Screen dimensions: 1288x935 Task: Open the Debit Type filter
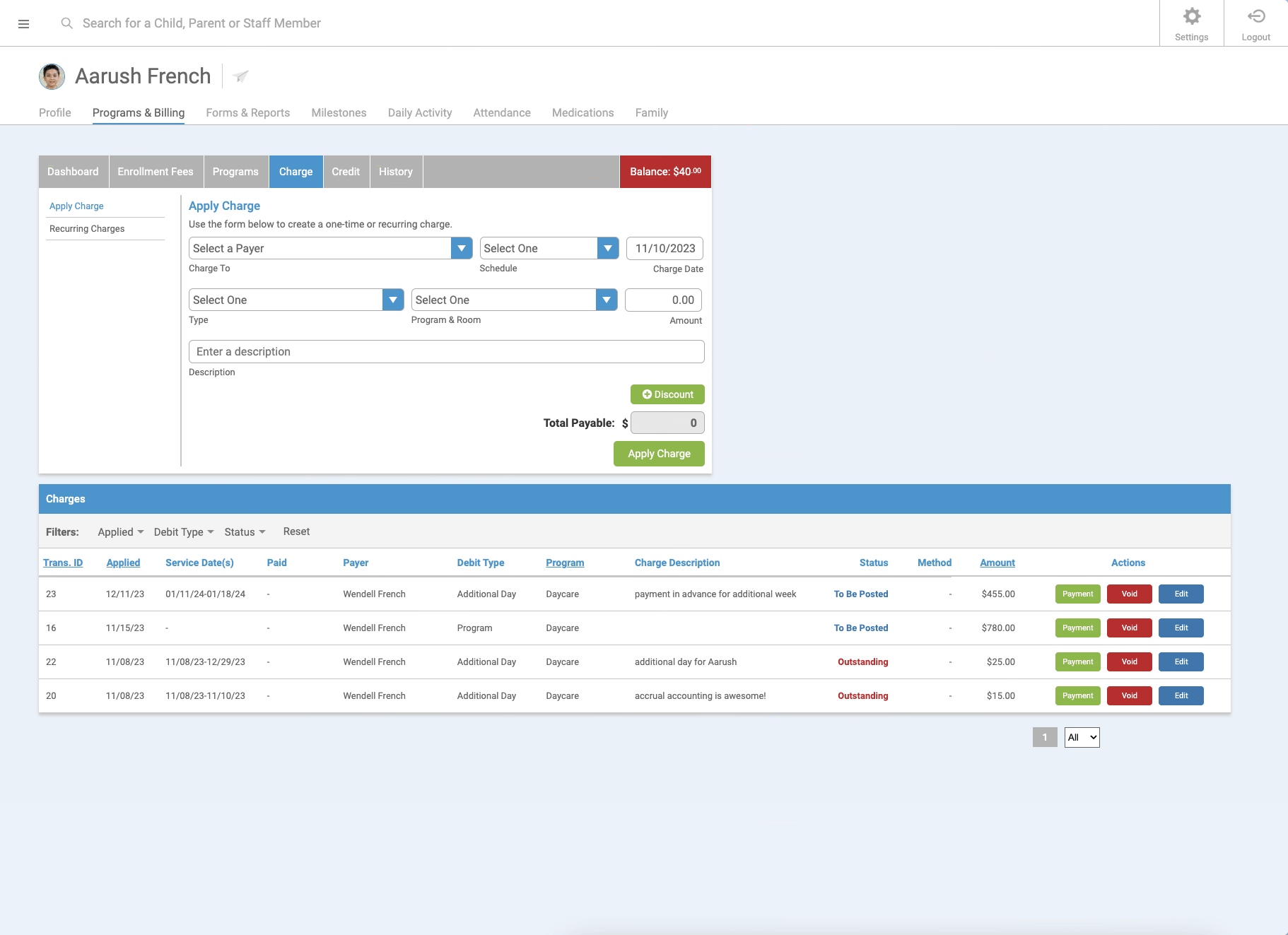183,532
